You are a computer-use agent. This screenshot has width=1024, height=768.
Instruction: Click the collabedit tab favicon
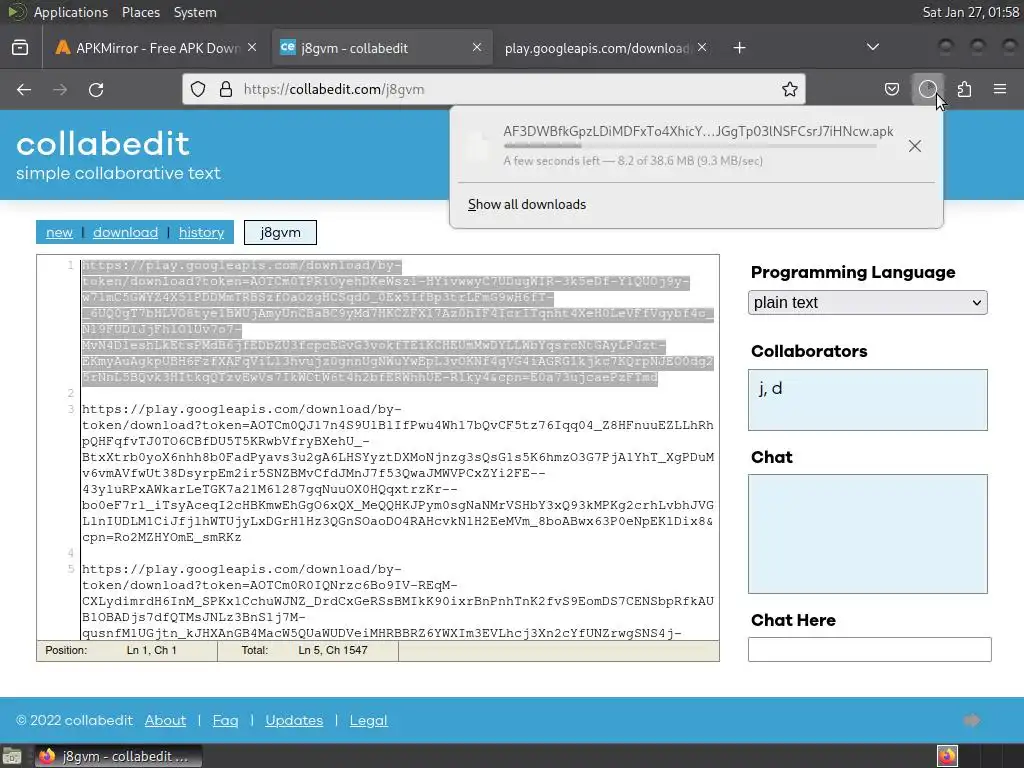[x=287, y=48]
